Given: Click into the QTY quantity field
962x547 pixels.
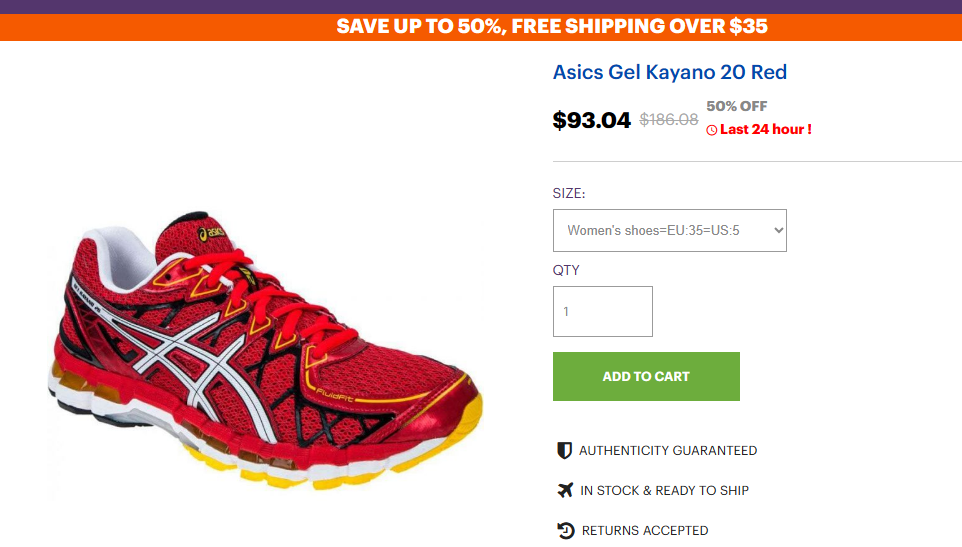Looking at the screenshot, I should click(x=602, y=312).
